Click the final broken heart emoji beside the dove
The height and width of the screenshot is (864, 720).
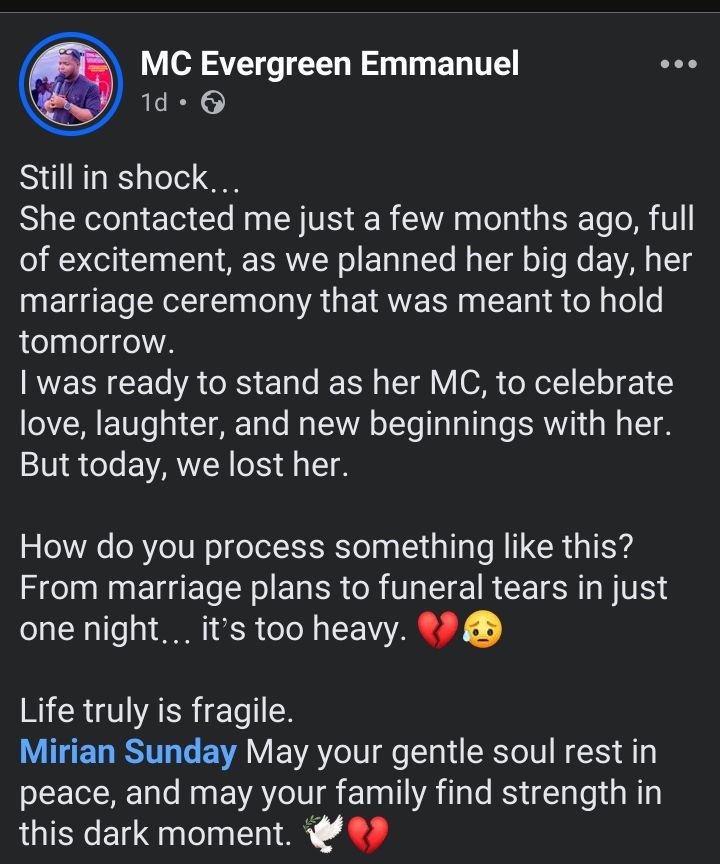tap(367, 834)
